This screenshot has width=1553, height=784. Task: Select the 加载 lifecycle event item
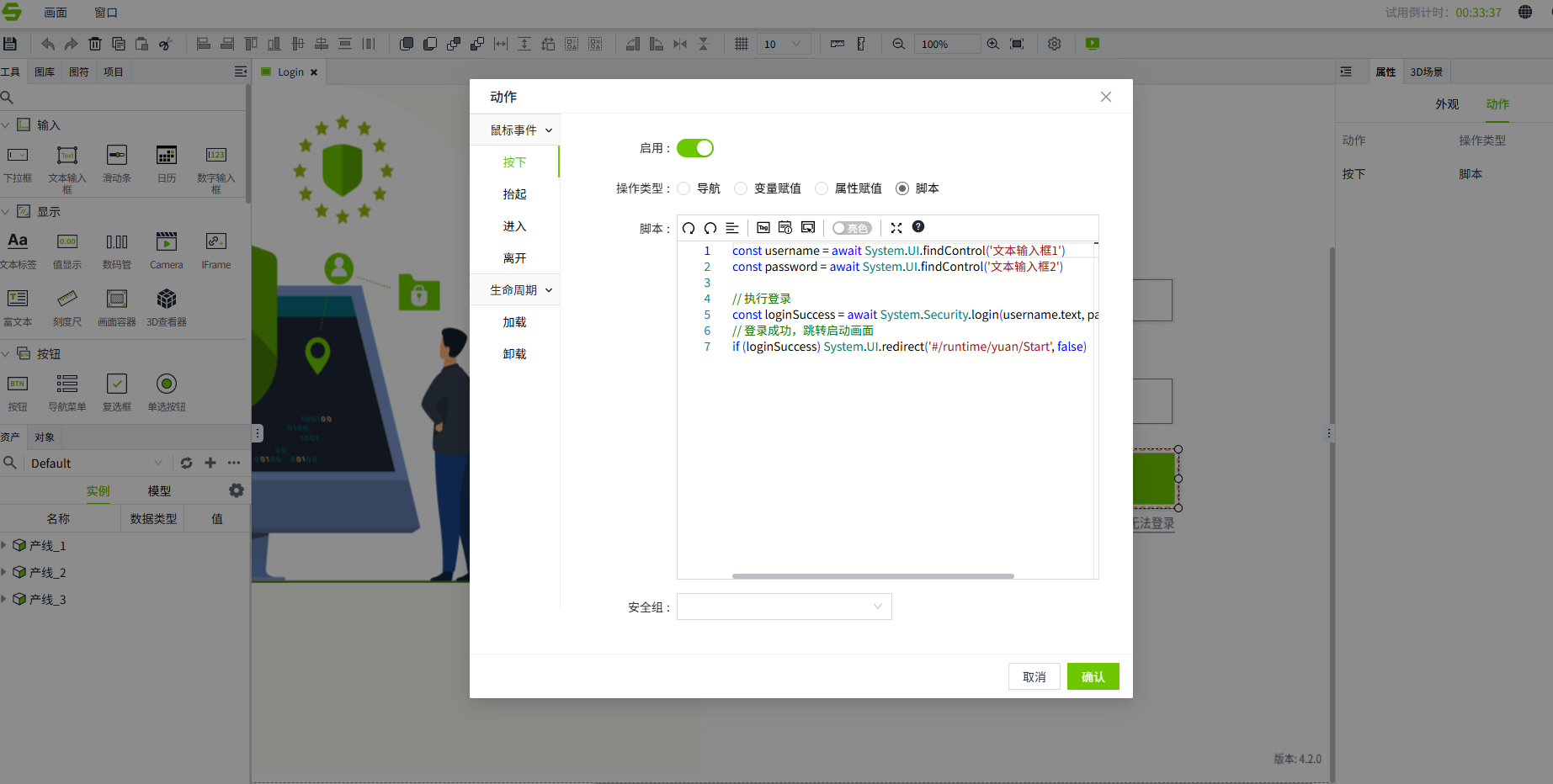click(514, 322)
